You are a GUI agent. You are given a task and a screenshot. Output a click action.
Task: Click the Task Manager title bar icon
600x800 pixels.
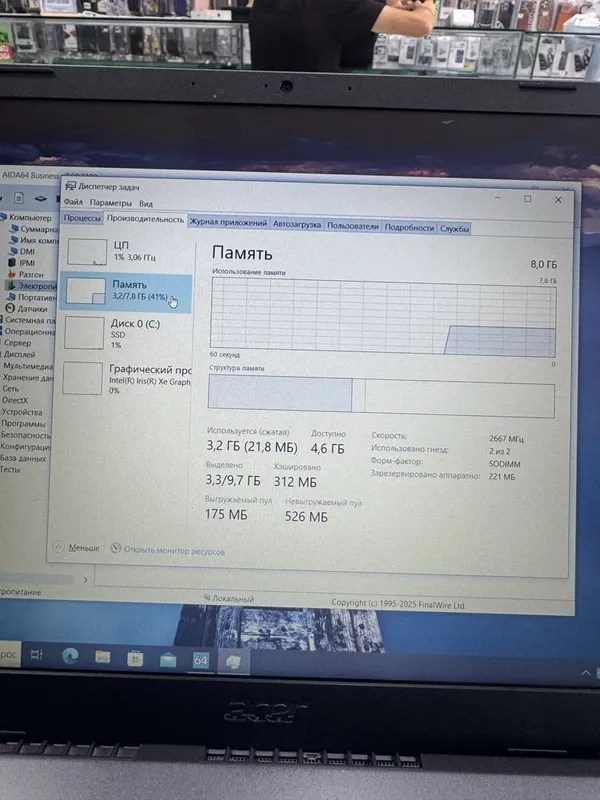(x=70, y=186)
